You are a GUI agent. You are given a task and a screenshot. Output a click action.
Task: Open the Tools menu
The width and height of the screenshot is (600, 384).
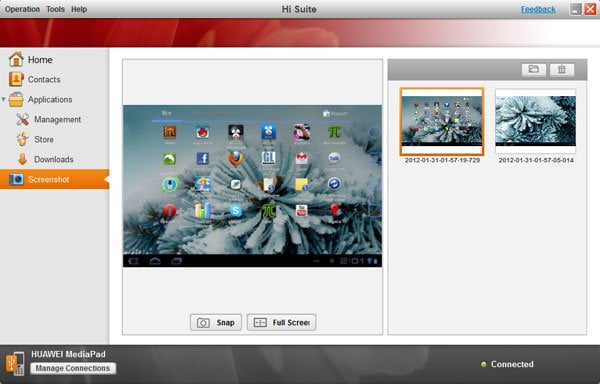pyautogui.click(x=55, y=9)
